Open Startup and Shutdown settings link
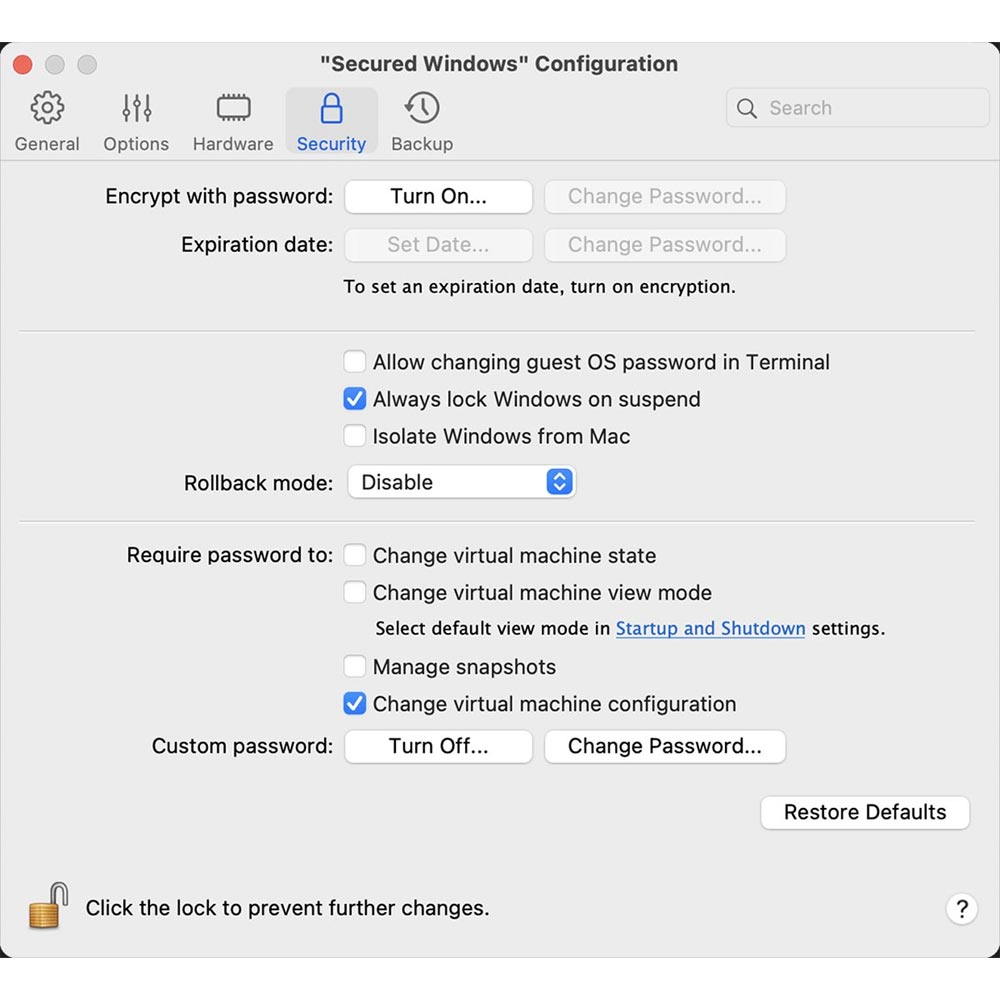Screen dimensions: 1000x1000 coord(710,629)
